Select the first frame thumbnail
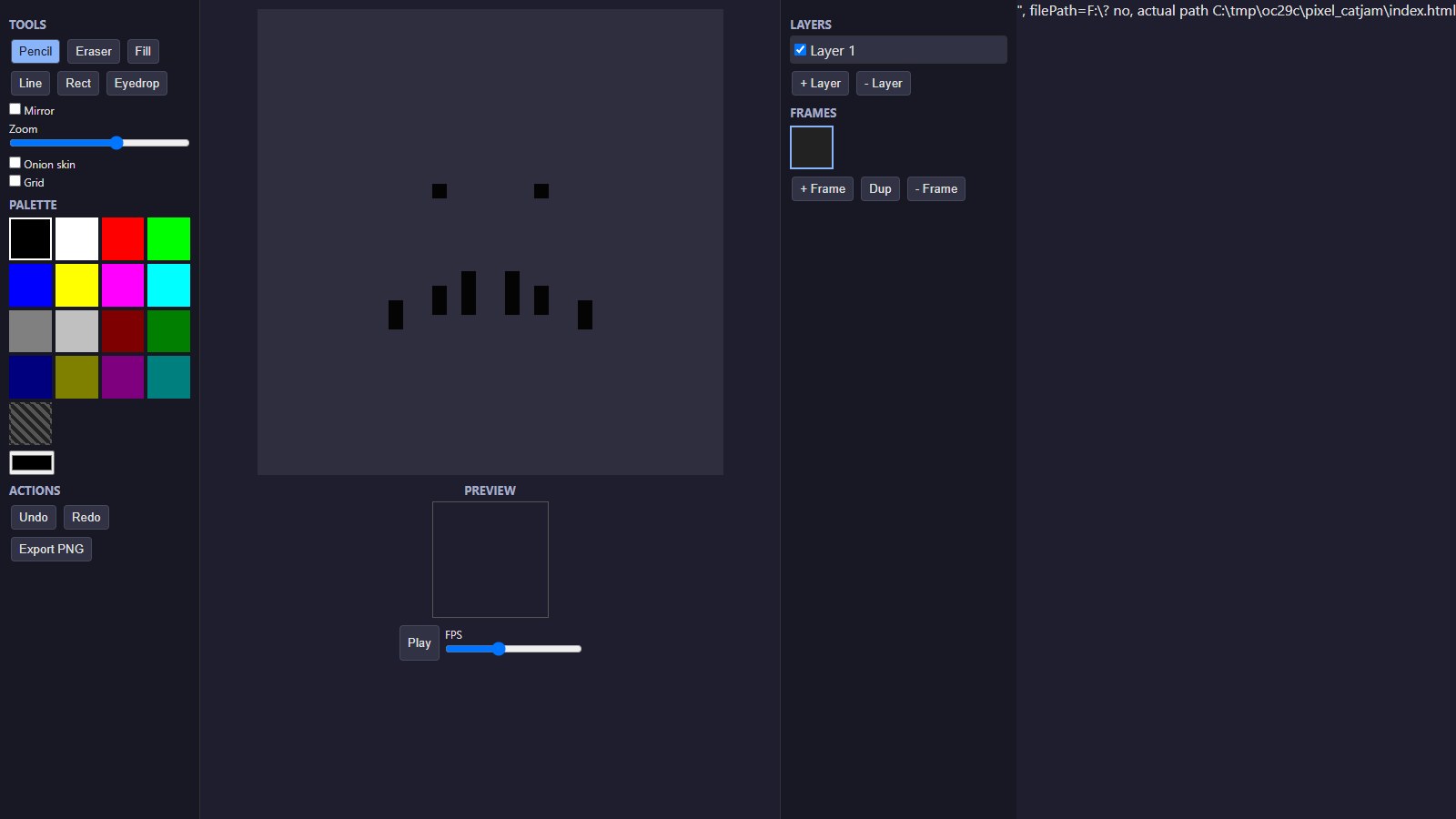1456x819 pixels. tap(812, 147)
